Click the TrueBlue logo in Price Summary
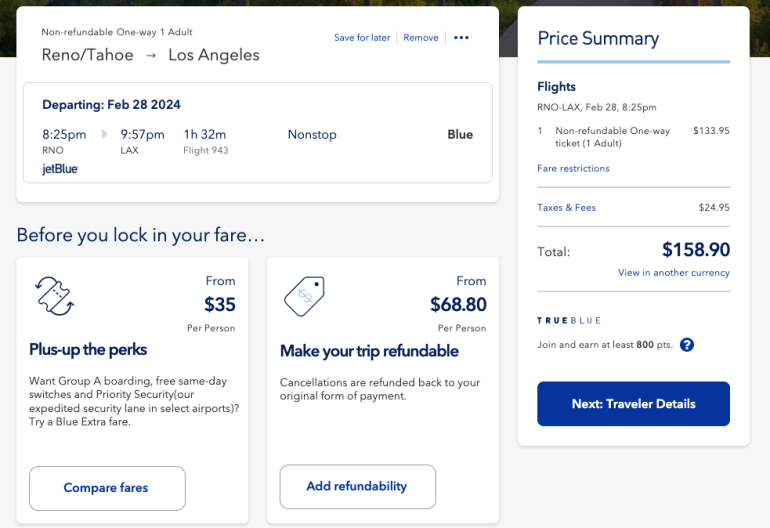The image size is (770, 528). pyautogui.click(x=566, y=320)
